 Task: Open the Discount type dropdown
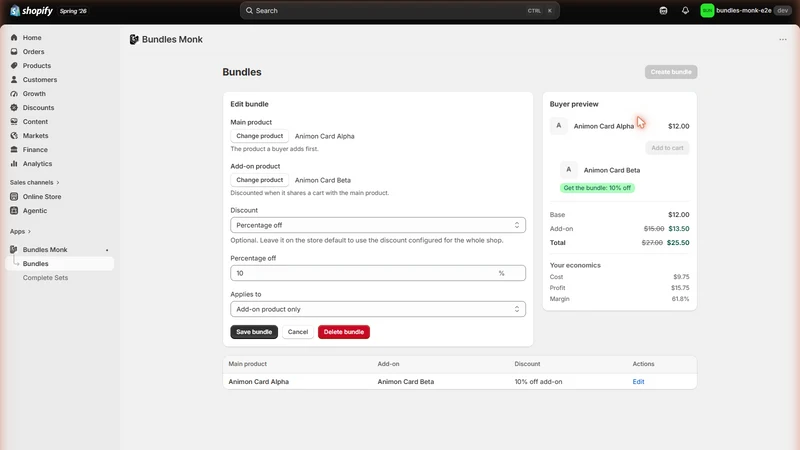[378, 225]
